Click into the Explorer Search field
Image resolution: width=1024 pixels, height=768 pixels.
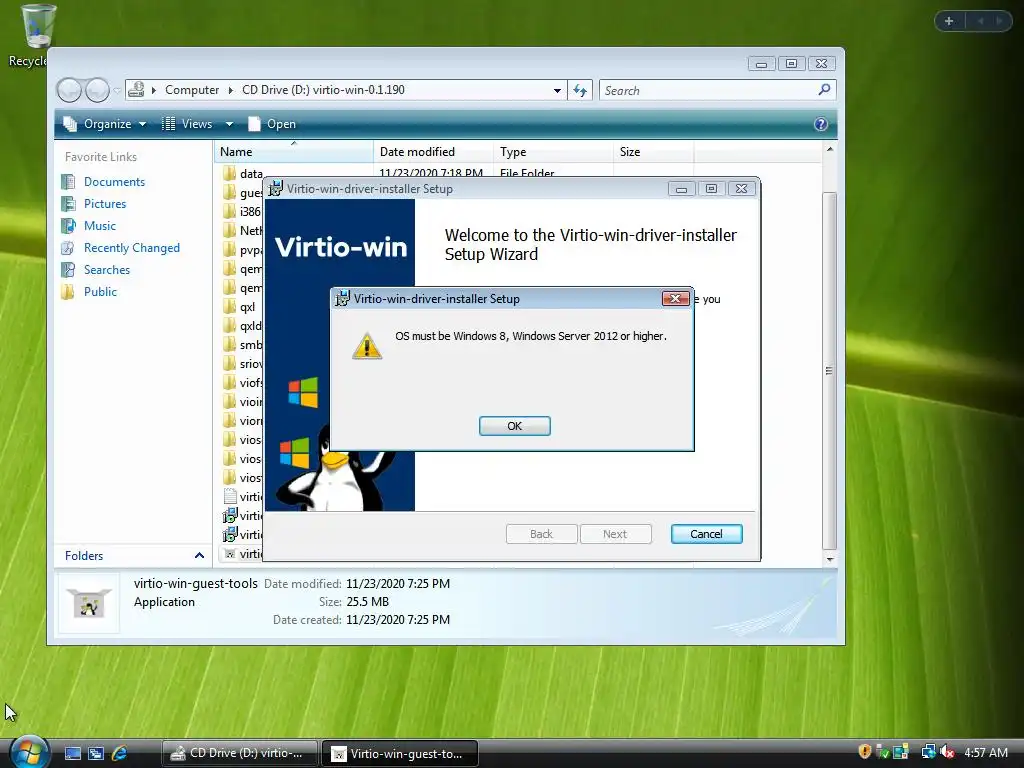[709, 90]
